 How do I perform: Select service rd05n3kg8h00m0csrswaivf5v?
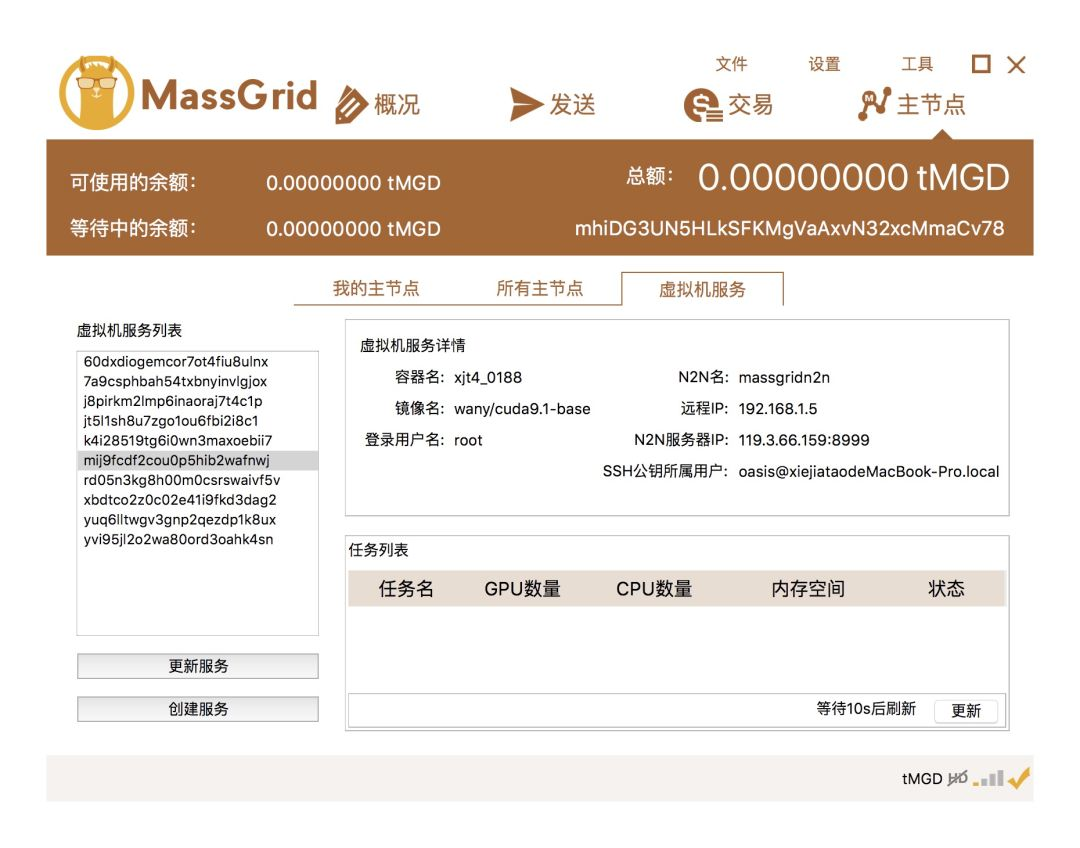[x=197, y=480]
